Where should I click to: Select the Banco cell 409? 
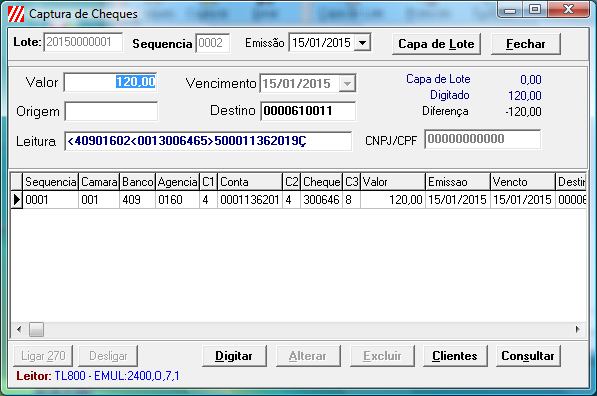click(137, 200)
